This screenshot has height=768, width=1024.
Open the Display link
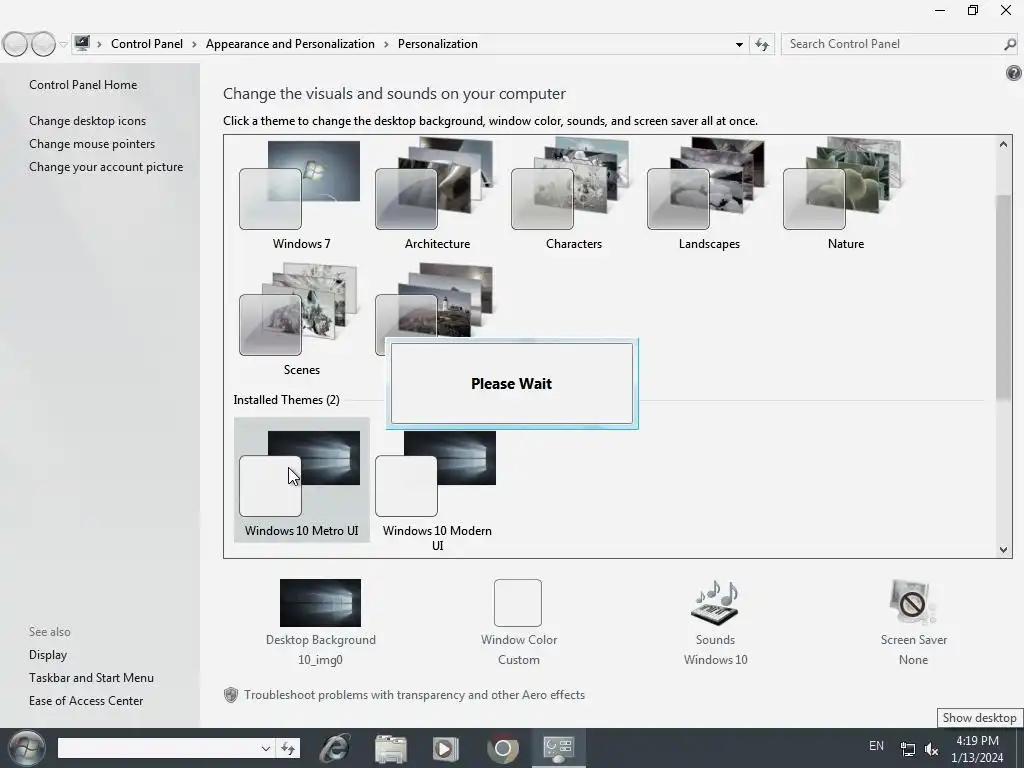tap(48, 654)
